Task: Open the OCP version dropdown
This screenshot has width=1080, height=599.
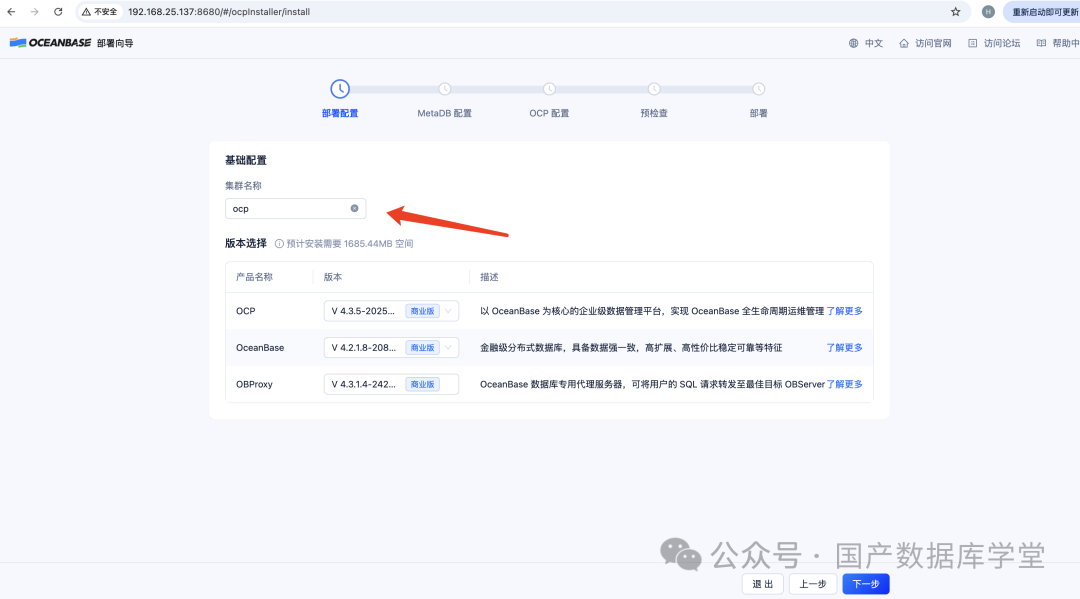Action: (x=391, y=311)
